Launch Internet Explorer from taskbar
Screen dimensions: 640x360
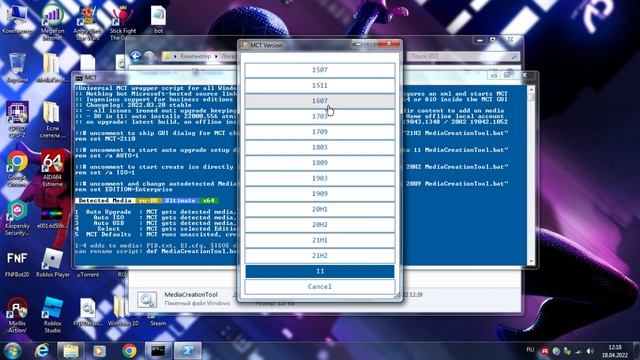click(x=41, y=351)
